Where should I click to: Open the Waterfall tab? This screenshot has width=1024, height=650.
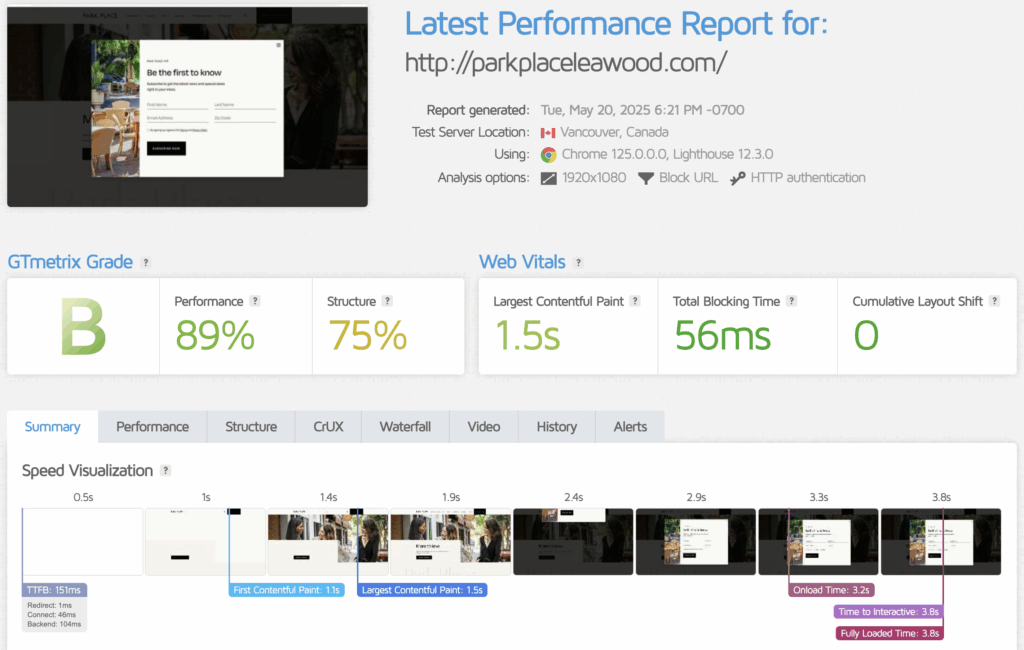tap(406, 427)
